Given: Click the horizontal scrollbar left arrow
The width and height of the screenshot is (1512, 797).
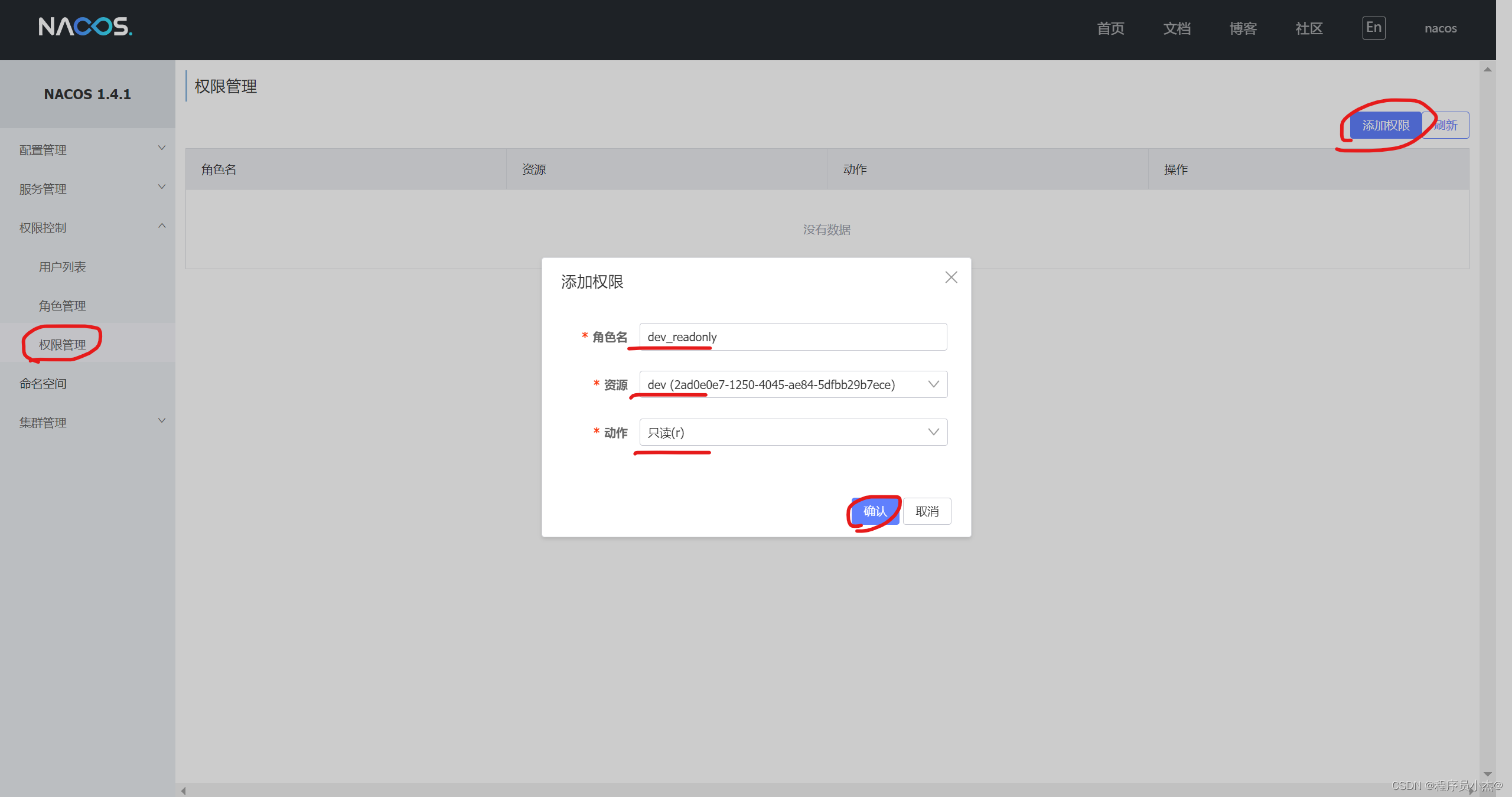Looking at the screenshot, I should (184, 791).
